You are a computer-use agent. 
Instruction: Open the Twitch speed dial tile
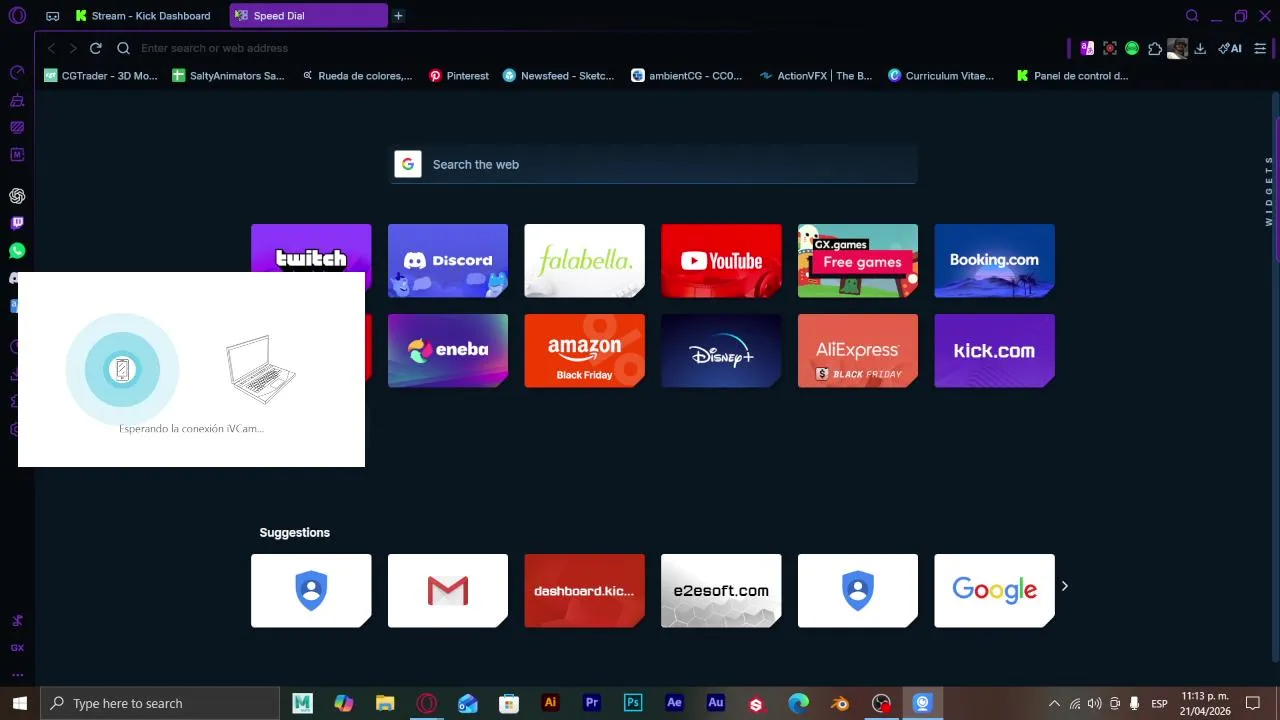pyautogui.click(x=311, y=248)
